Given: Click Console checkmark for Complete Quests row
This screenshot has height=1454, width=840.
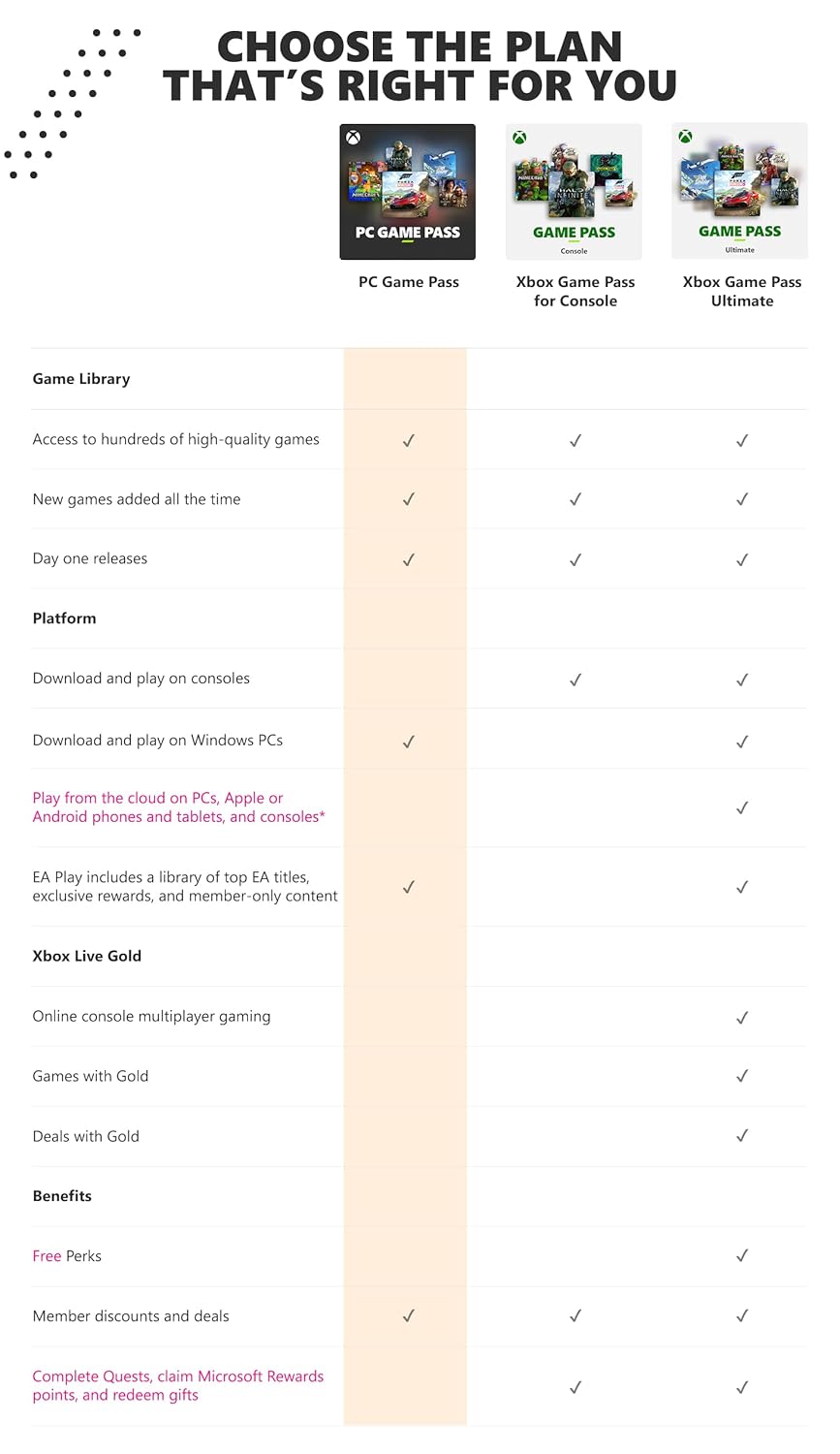Looking at the screenshot, I should click(x=576, y=1387).
